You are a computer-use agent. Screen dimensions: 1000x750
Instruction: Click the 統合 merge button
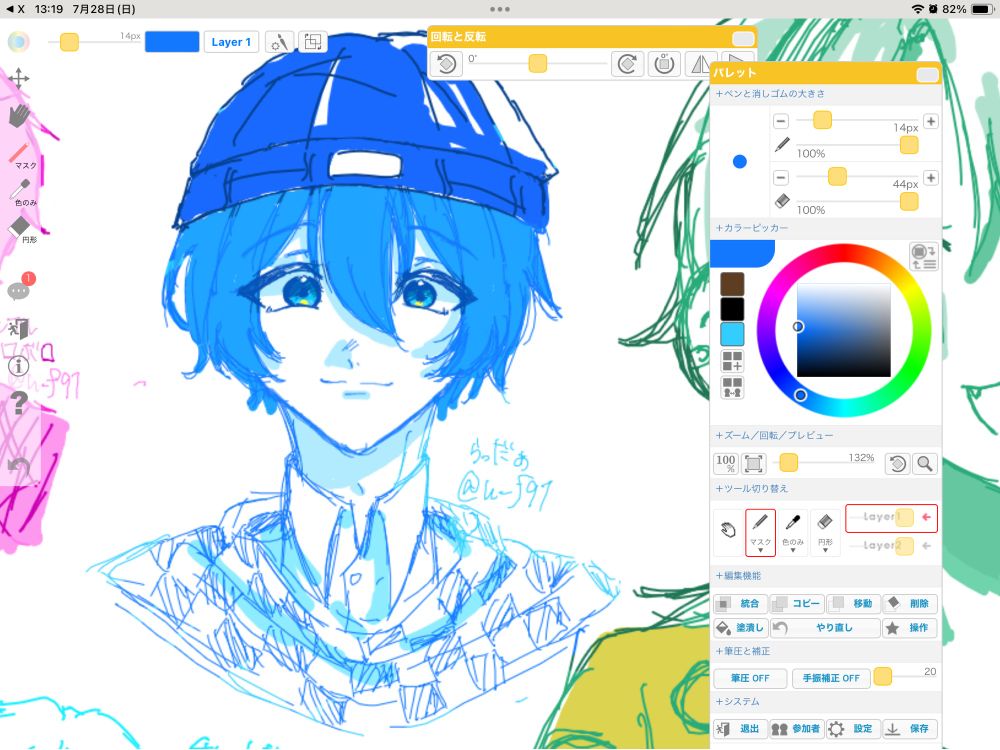(740, 603)
